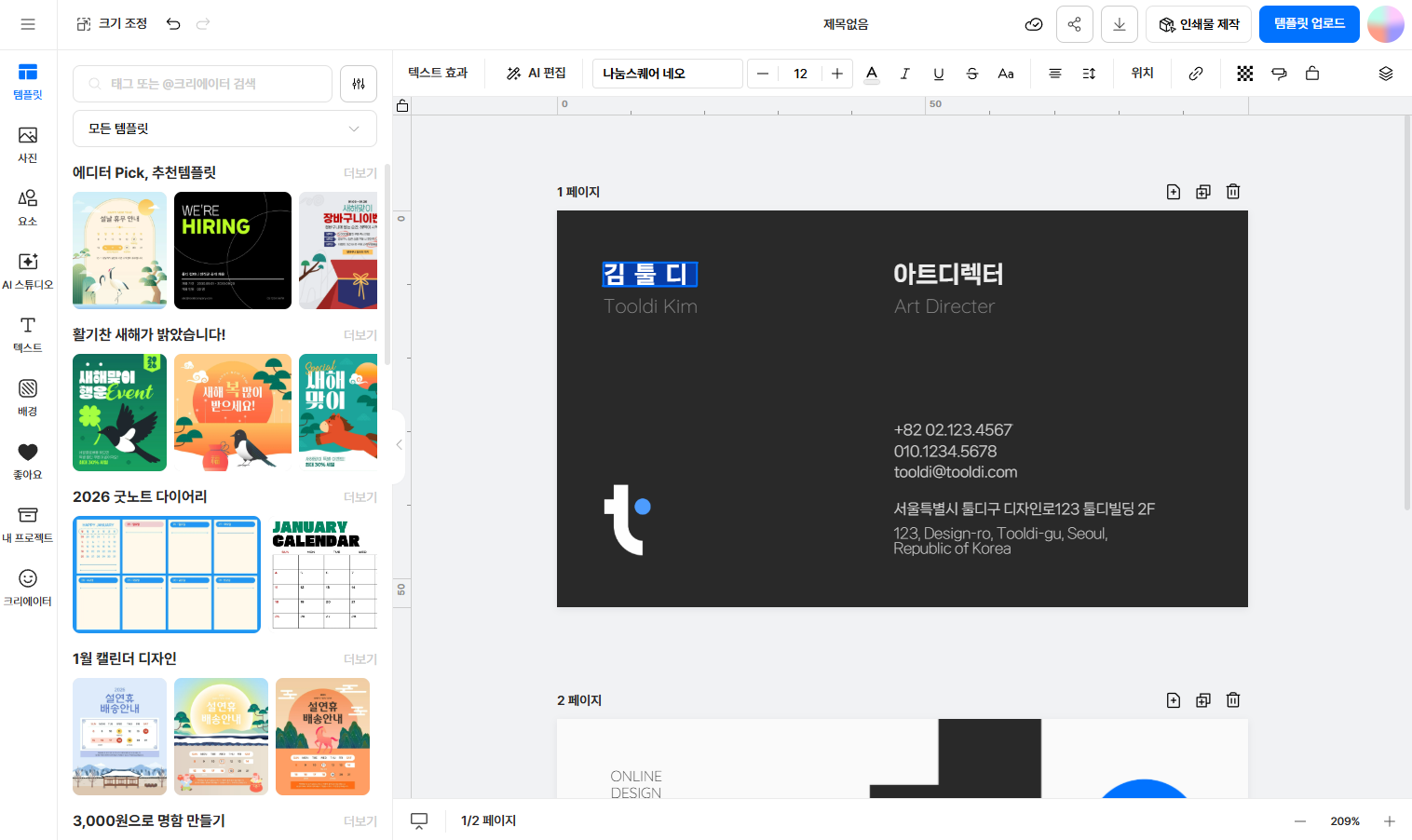Screen dimensions: 1412x840
Task: Switch to the 사진 sidebar tab
Action: [x=28, y=144]
